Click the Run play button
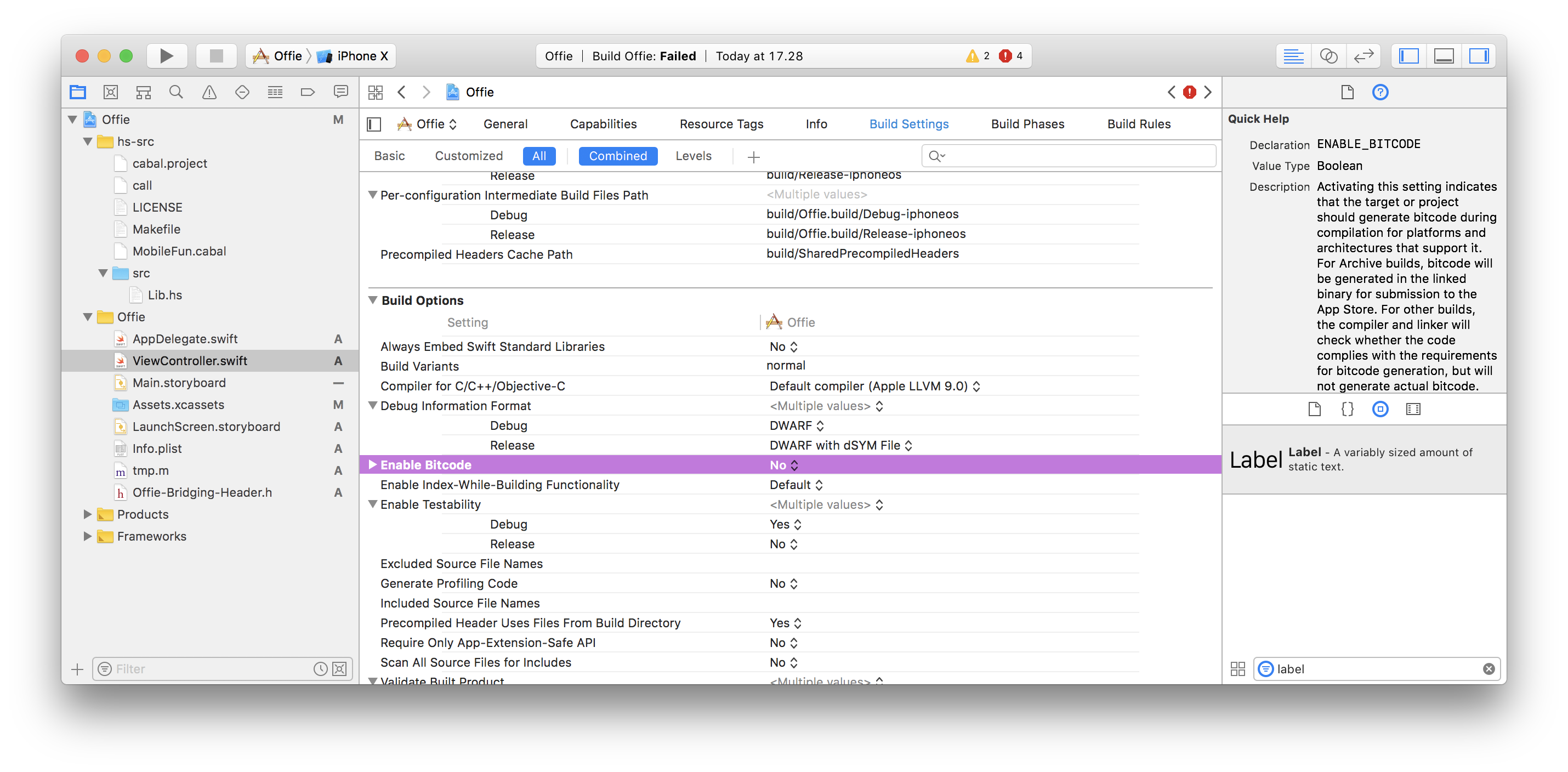The width and height of the screenshot is (1568, 772). point(166,56)
